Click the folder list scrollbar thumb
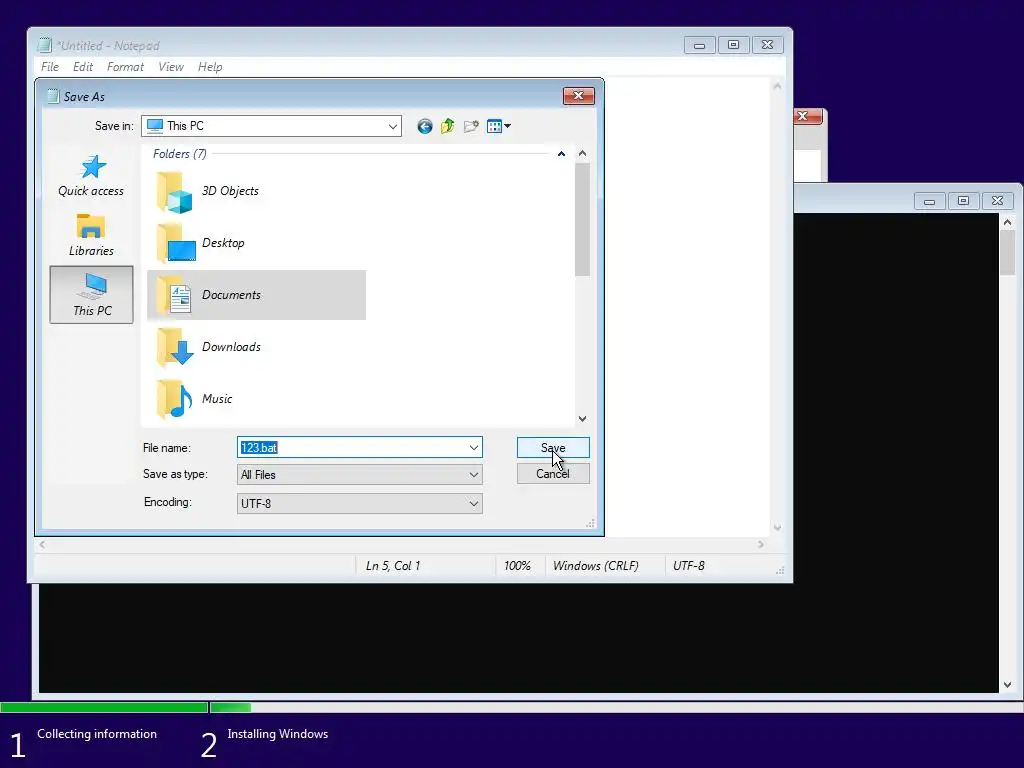 [583, 220]
